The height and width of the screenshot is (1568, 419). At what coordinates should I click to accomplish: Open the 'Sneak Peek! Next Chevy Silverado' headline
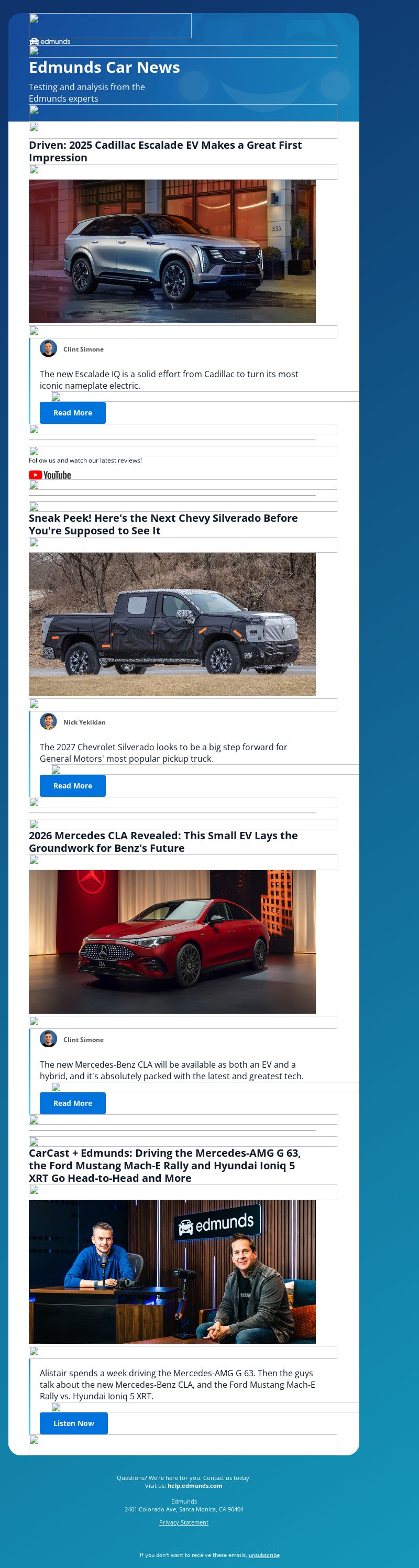point(163,524)
